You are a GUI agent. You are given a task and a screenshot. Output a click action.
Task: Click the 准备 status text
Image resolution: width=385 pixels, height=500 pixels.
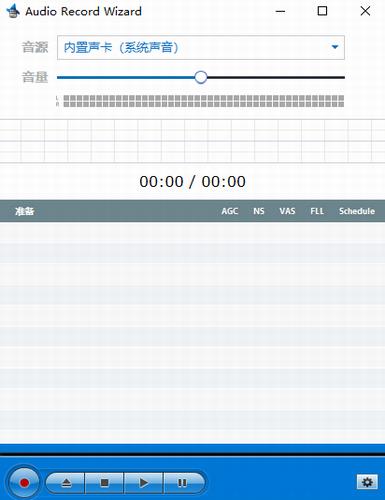25,211
